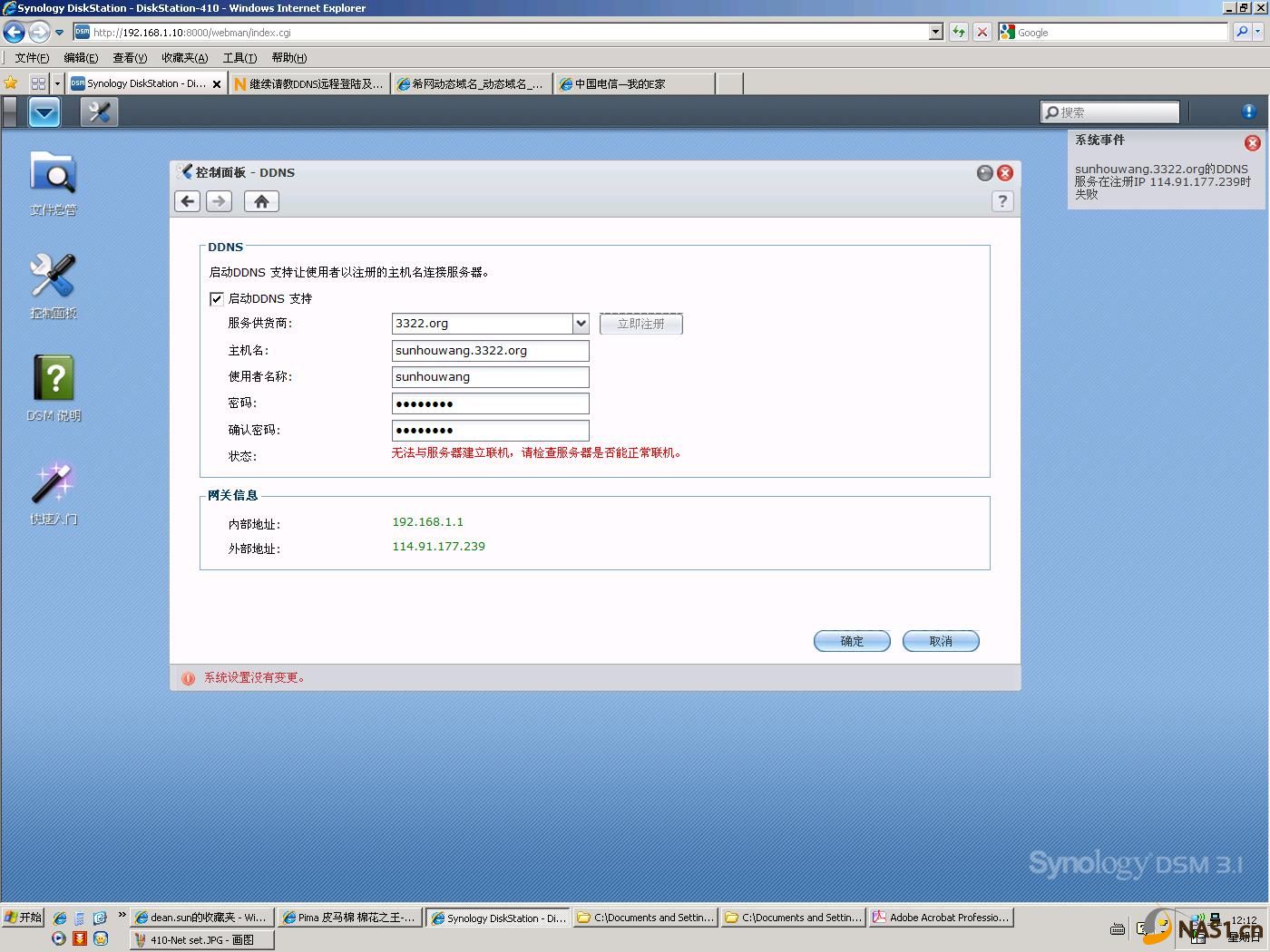The height and width of the screenshot is (952, 1270).
Task: Click the confirm password field
Action: (491, 430)
